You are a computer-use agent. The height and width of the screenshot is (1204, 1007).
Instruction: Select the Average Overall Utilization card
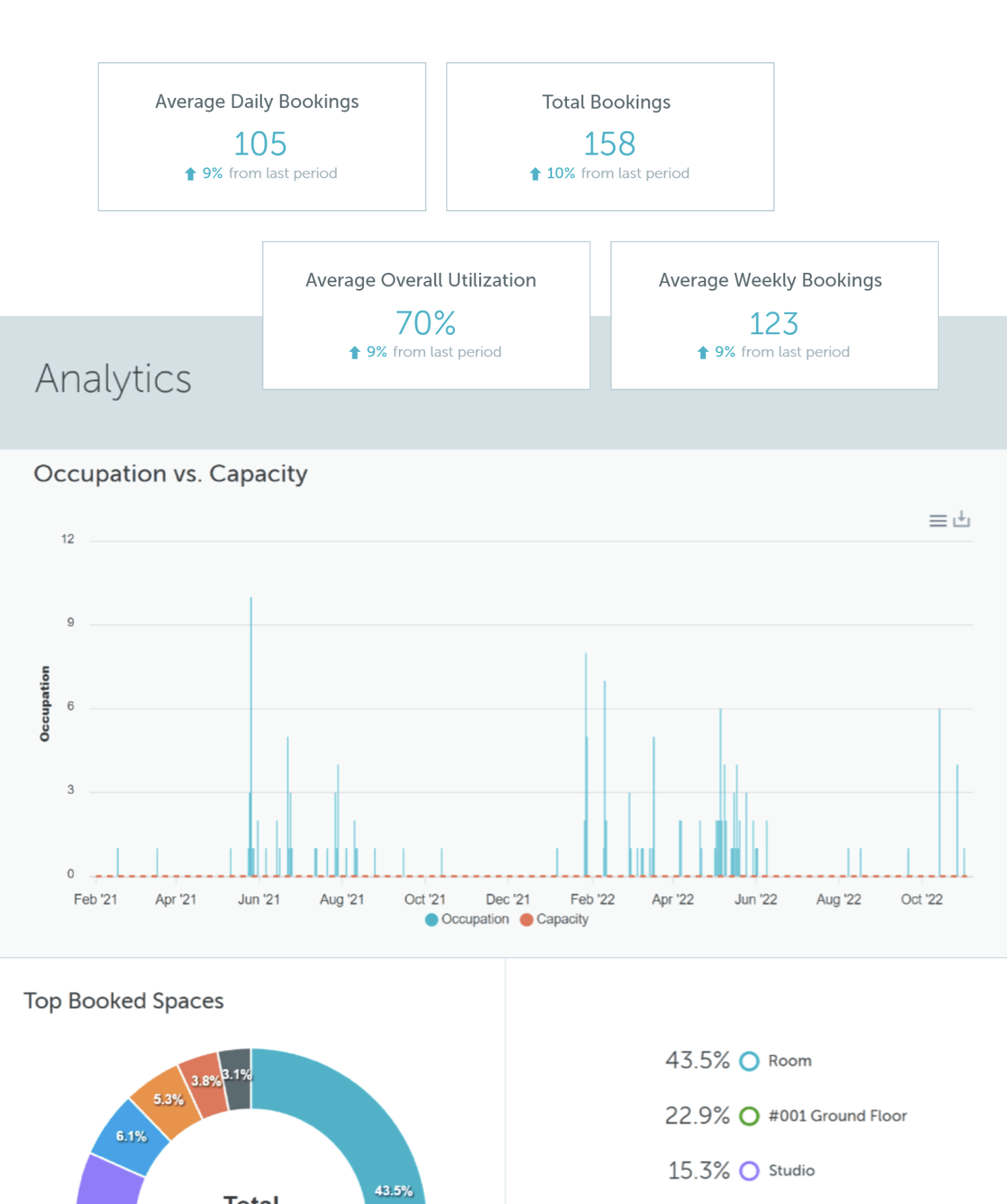point(426,315)
